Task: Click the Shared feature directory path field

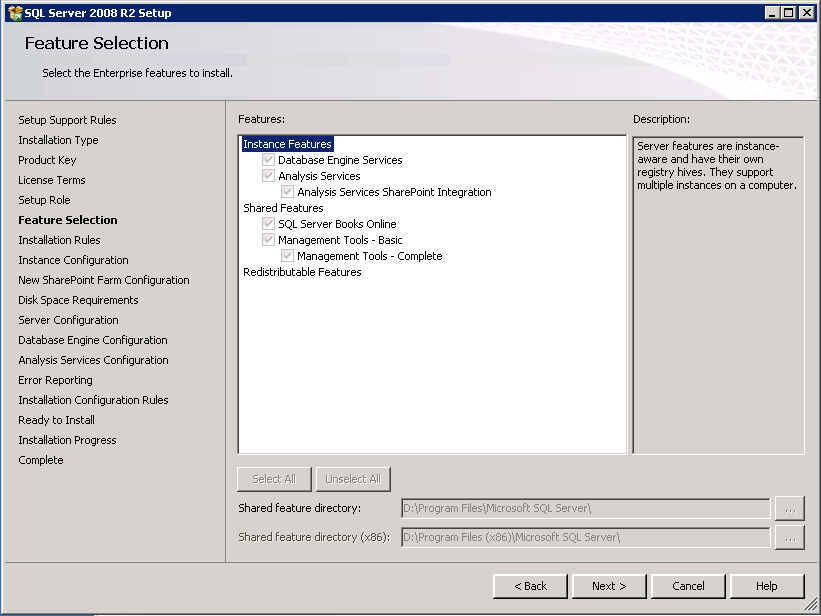Action: coord(586,508)
